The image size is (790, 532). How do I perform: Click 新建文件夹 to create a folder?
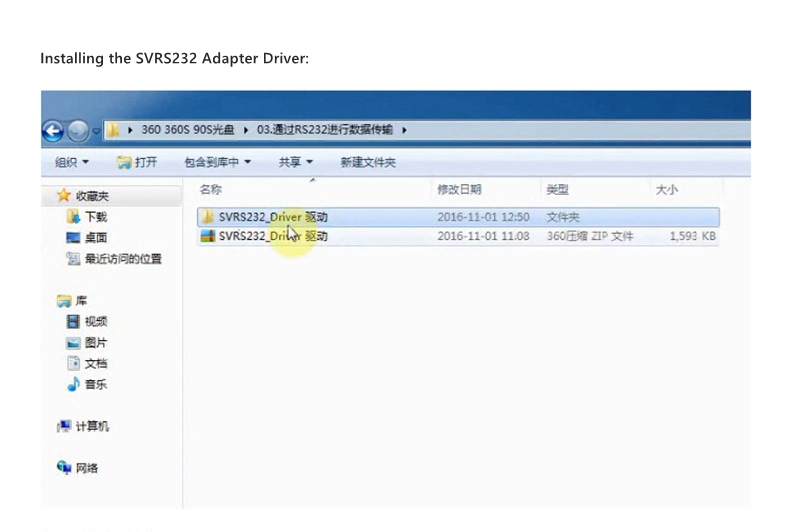(x=368, y=162)
